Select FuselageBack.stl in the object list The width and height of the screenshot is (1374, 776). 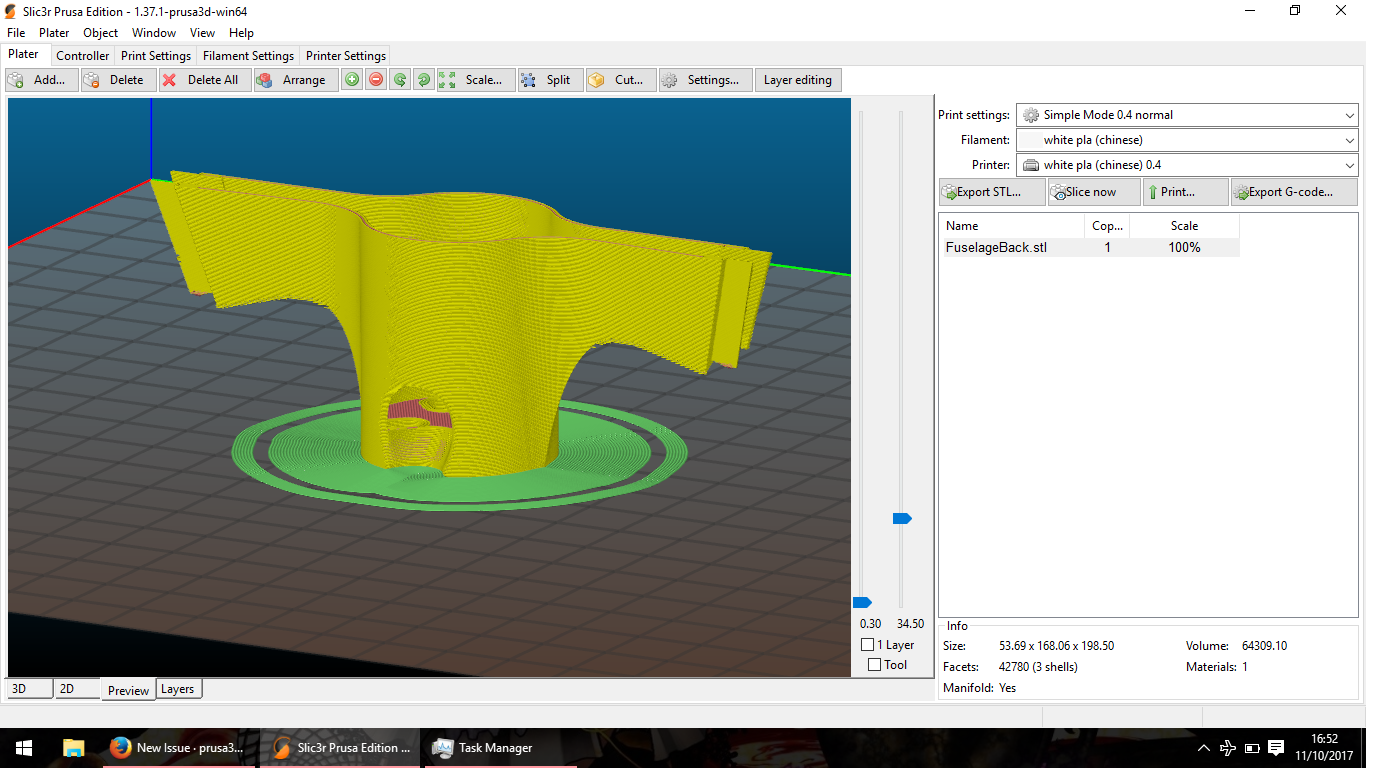pyautogui.click(x=1090, y=247)
